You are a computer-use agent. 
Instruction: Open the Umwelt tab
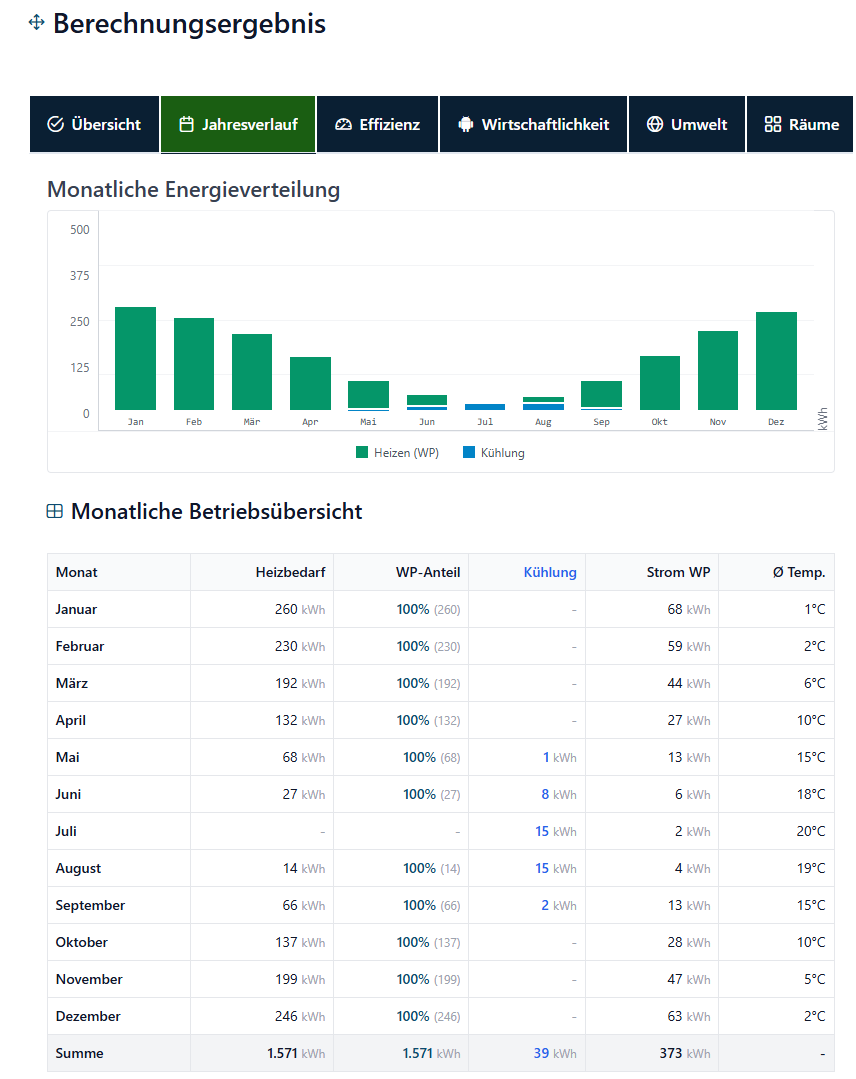coord(686,125)
